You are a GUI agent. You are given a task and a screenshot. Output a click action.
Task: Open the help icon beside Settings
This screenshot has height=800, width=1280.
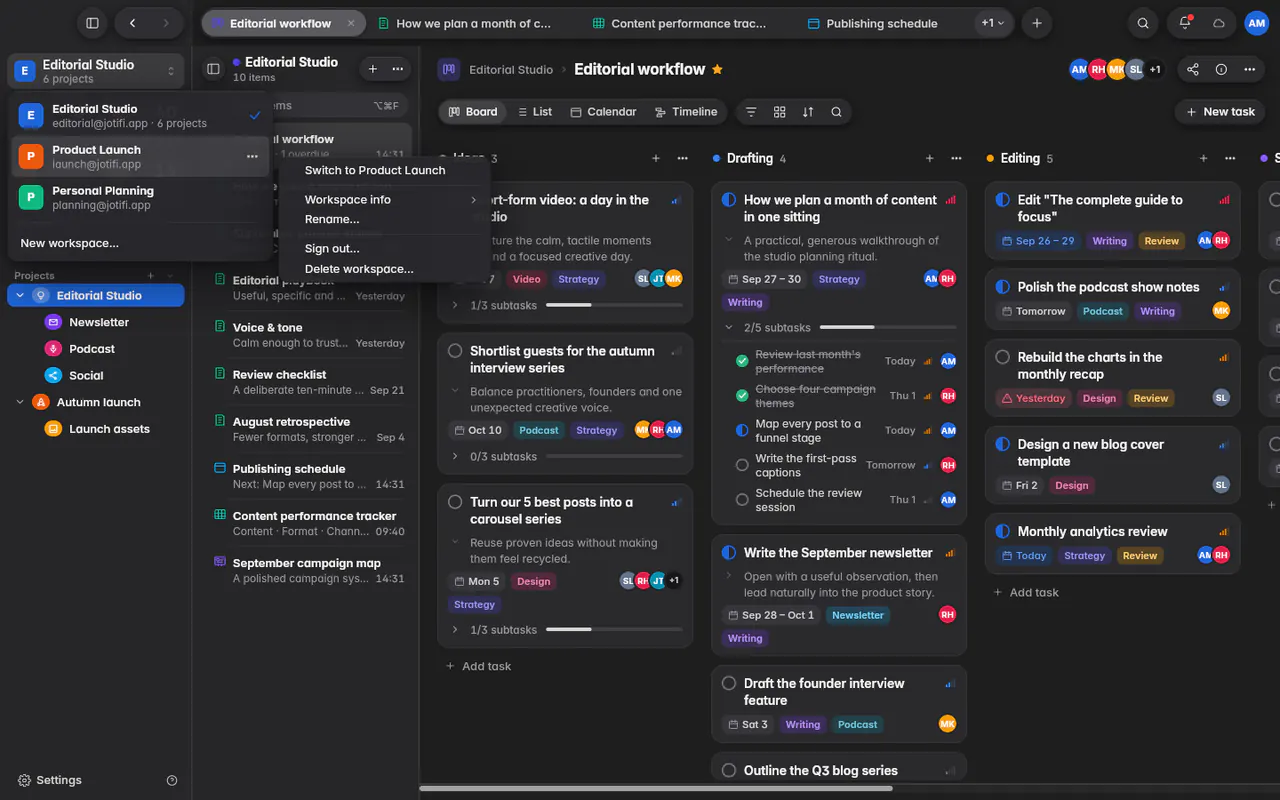pos(172,780)
